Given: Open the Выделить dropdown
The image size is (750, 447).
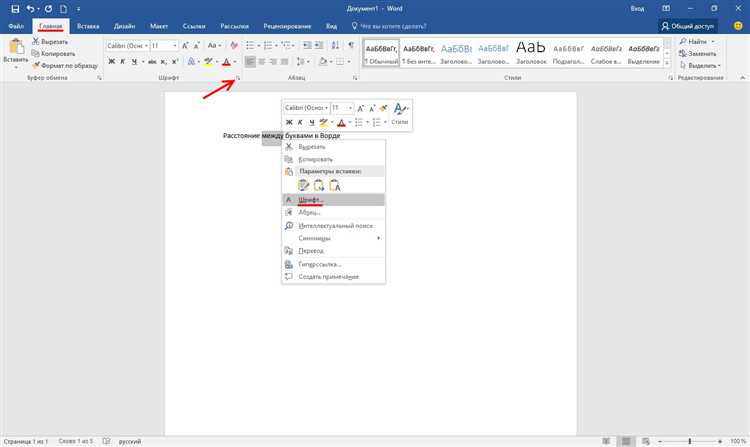Looking at the screenshot, I should [700, 65].
